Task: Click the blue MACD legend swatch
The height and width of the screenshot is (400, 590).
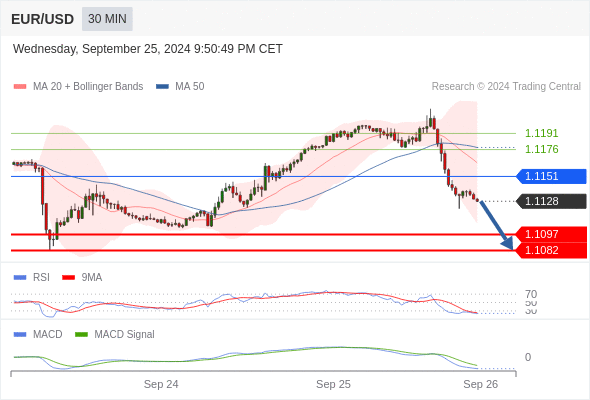Action: [20, 335]
